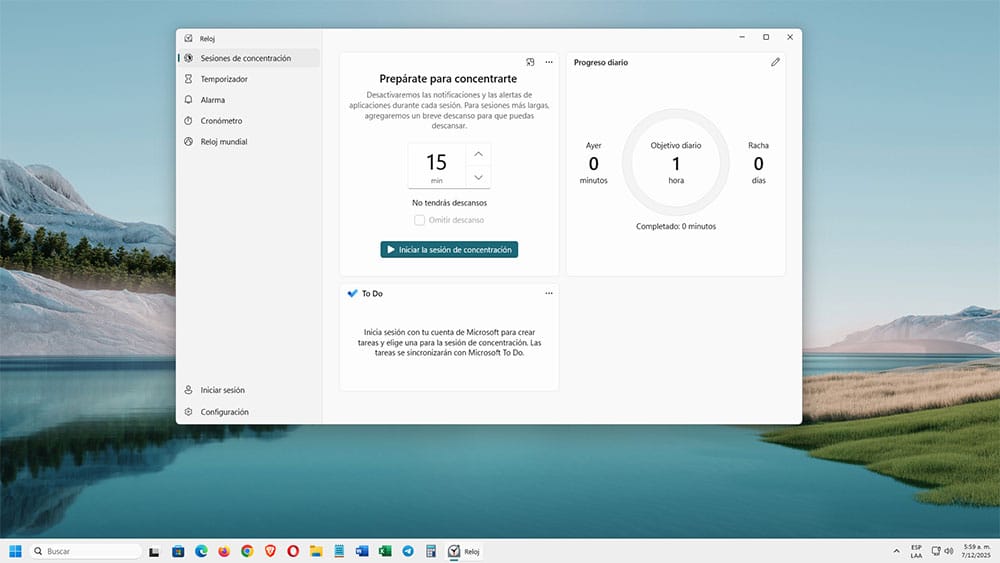Launch Microsoft Store from taskbar
The height and width of the screenshot is (563, 1000).
tap(178, 552)
